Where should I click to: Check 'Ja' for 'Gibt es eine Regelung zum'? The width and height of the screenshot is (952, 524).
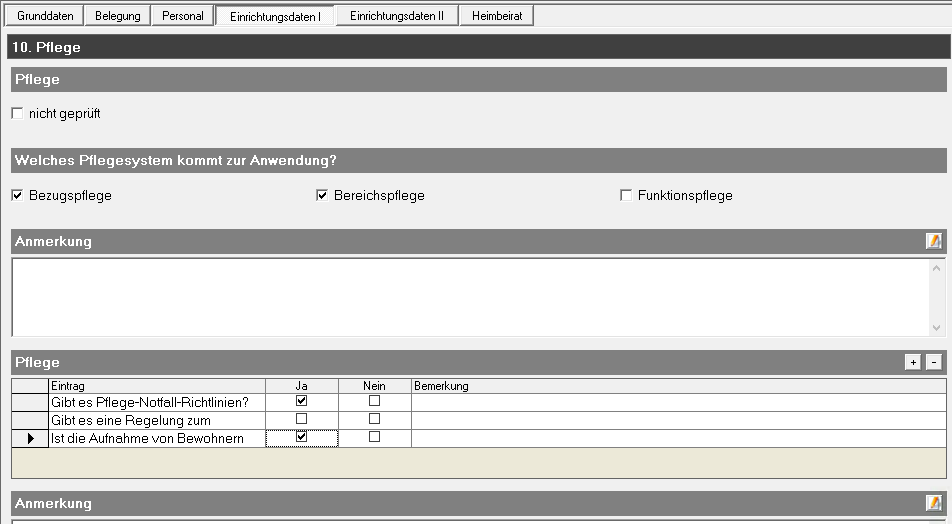301,419
